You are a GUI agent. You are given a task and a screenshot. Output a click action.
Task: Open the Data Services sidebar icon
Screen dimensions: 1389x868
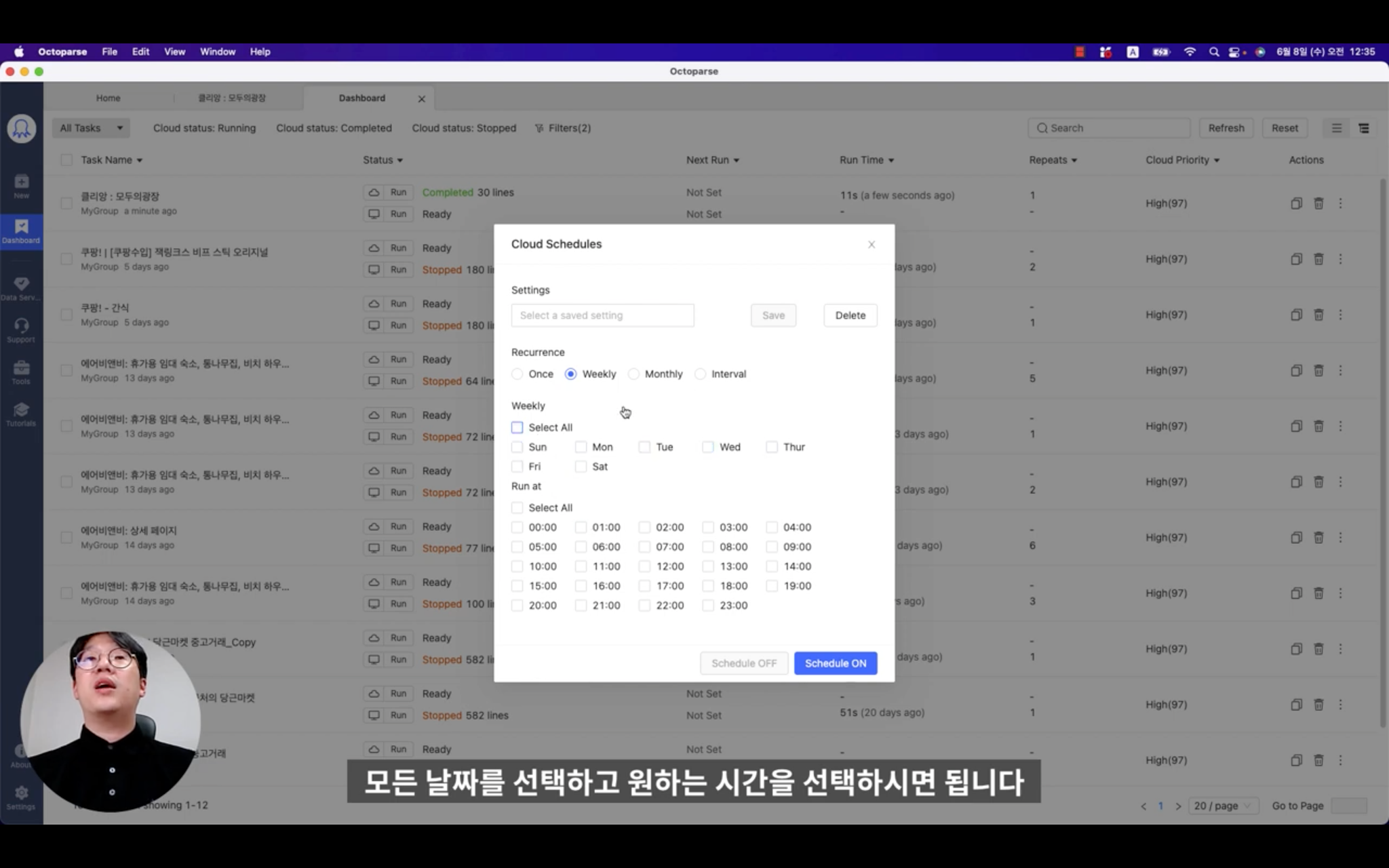pyautogui.click(x=22, y=288)
